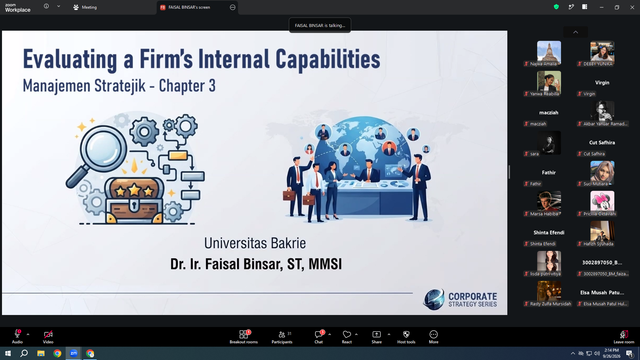This screenshot has width=640, height=360.
Task: Open Host tools shield icon
Action: point(406,334)
